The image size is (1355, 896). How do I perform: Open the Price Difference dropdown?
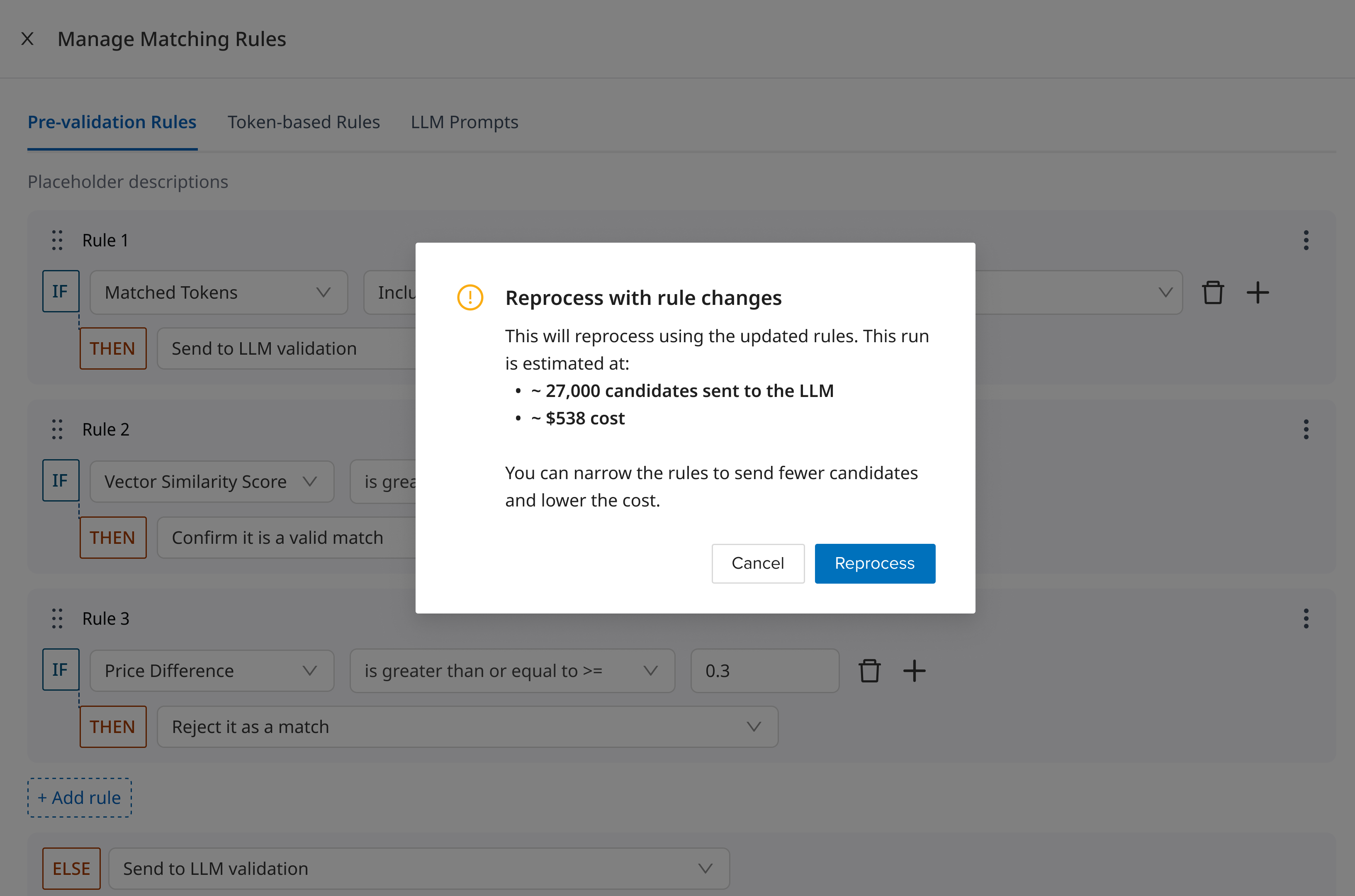click(x=212, y=671)
